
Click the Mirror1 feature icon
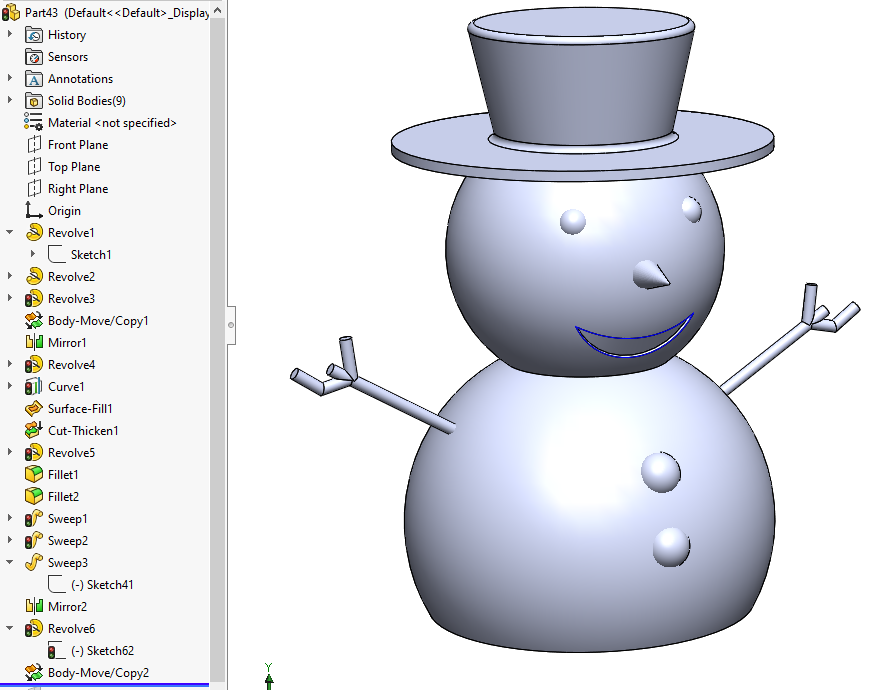coord(34,342)
